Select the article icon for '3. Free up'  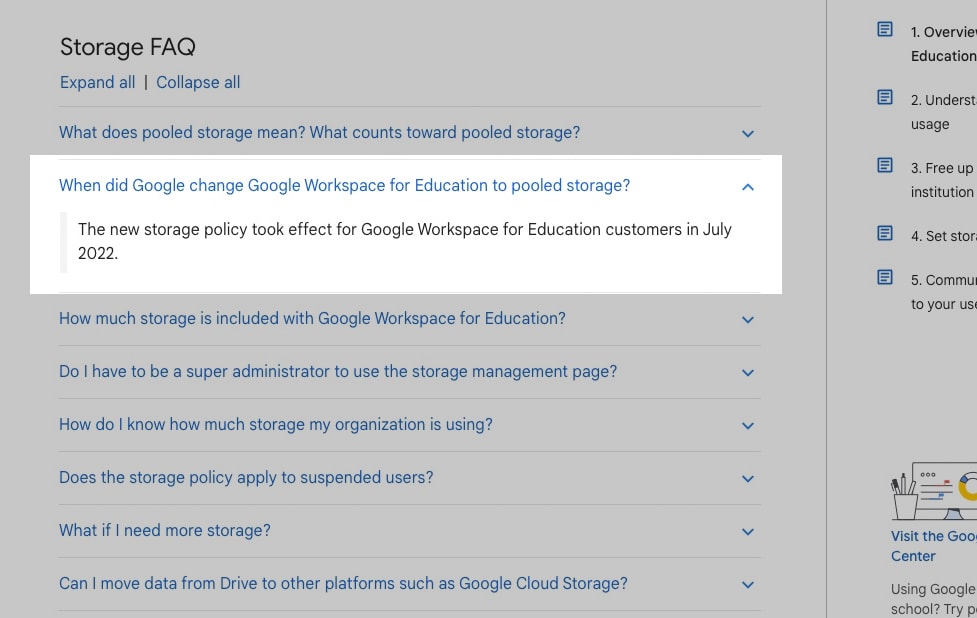(885, 165)
